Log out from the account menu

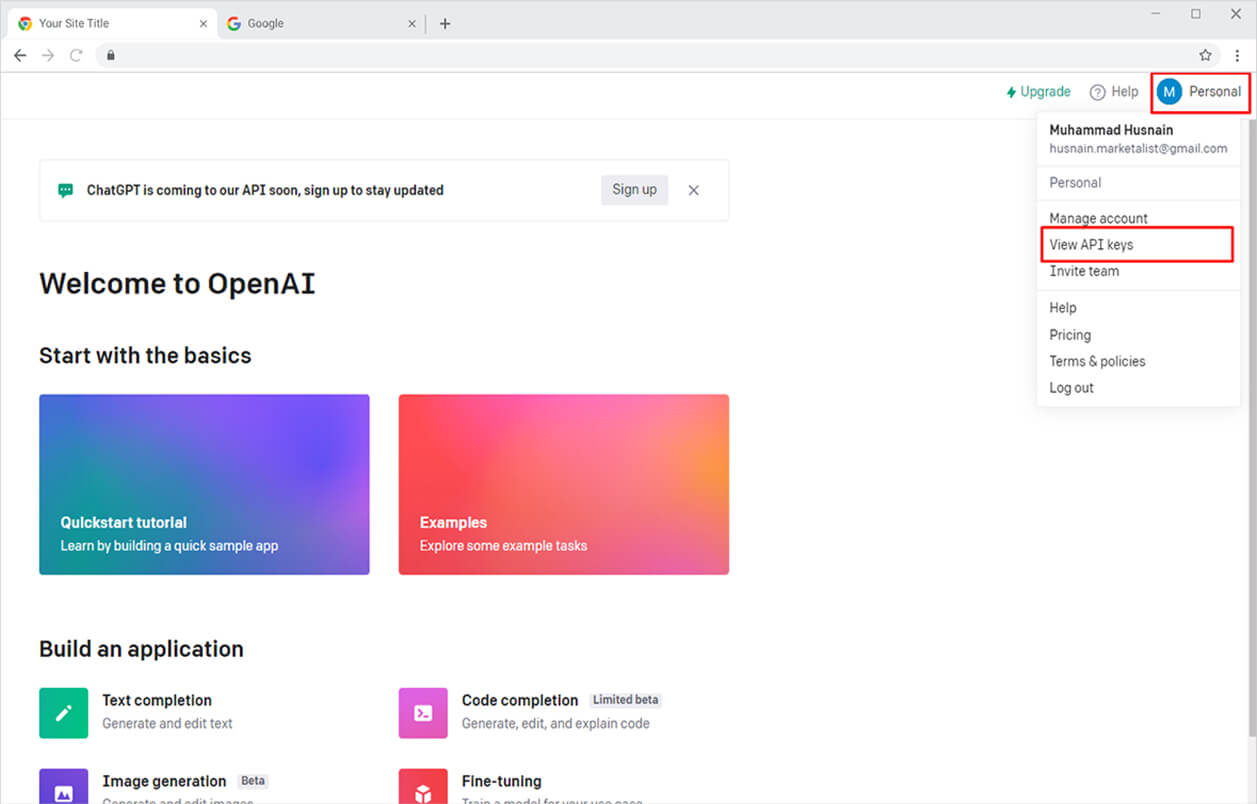click(1071, 388)
